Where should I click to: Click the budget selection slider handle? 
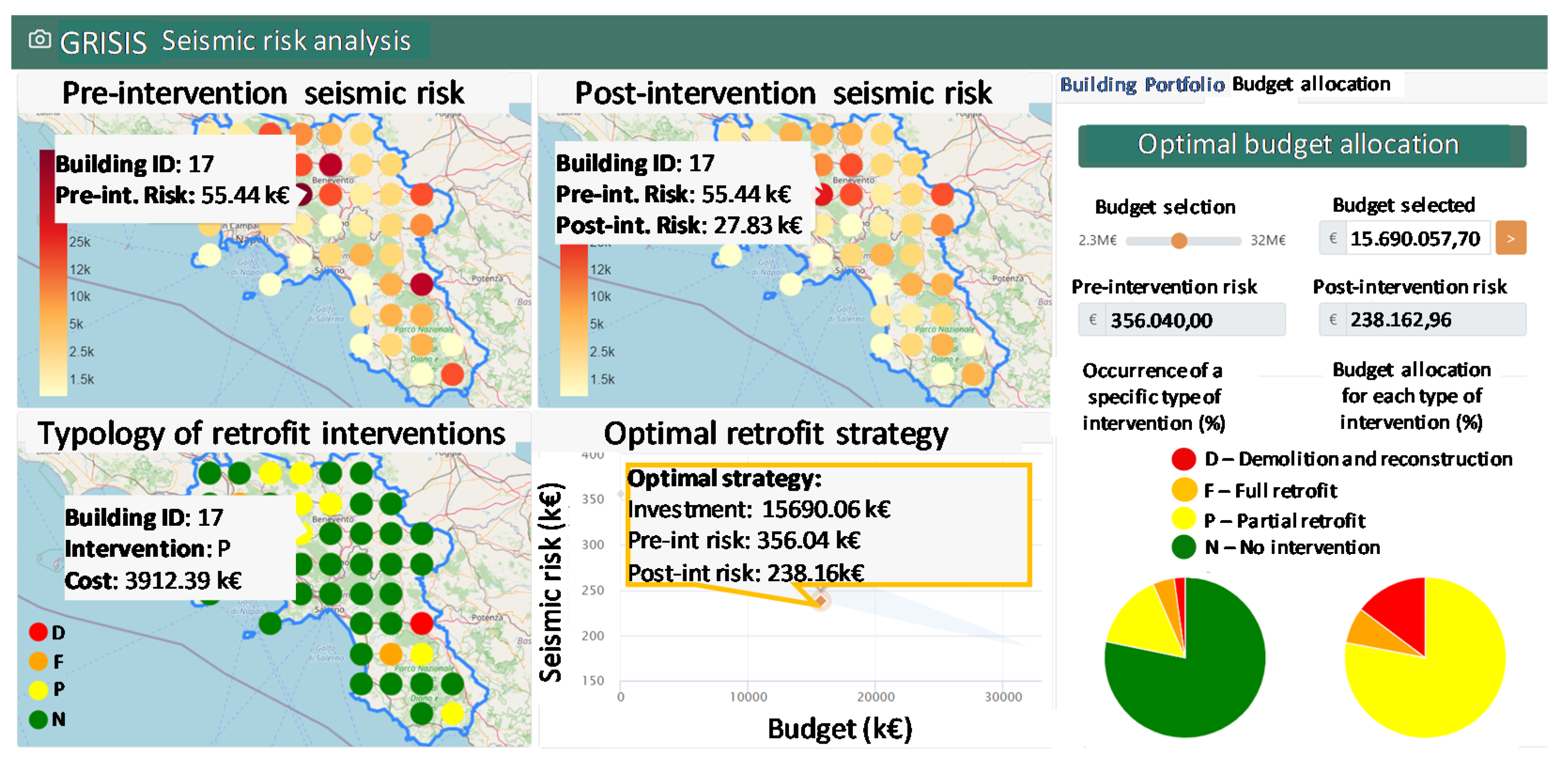[x=1178, y=240]
